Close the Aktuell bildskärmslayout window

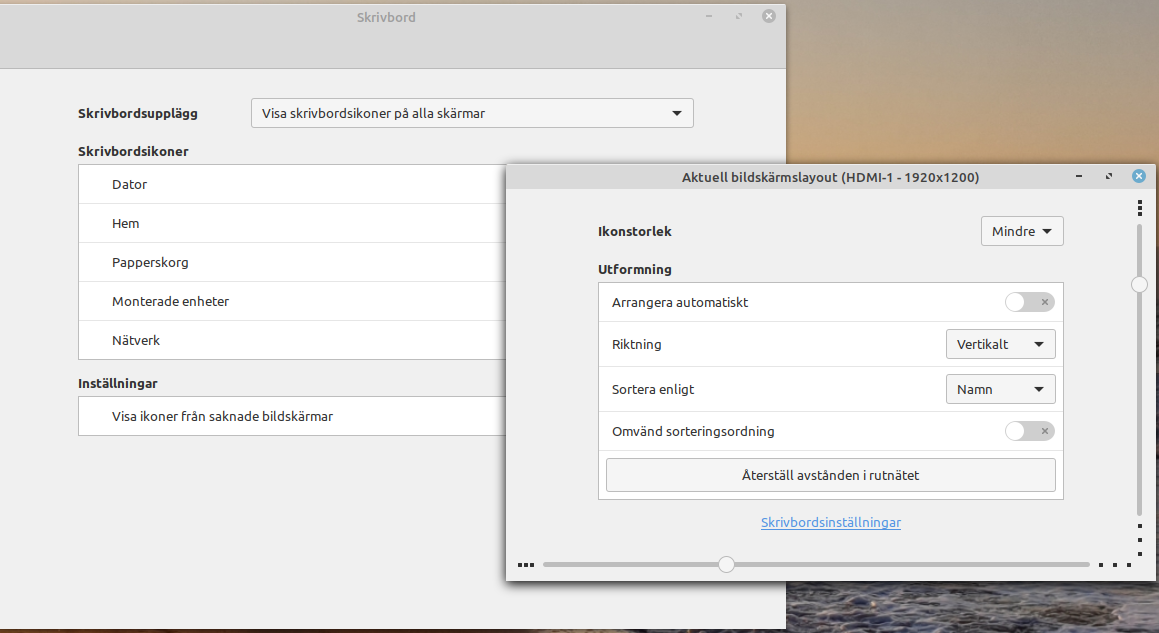click(x=1138, y=176)
